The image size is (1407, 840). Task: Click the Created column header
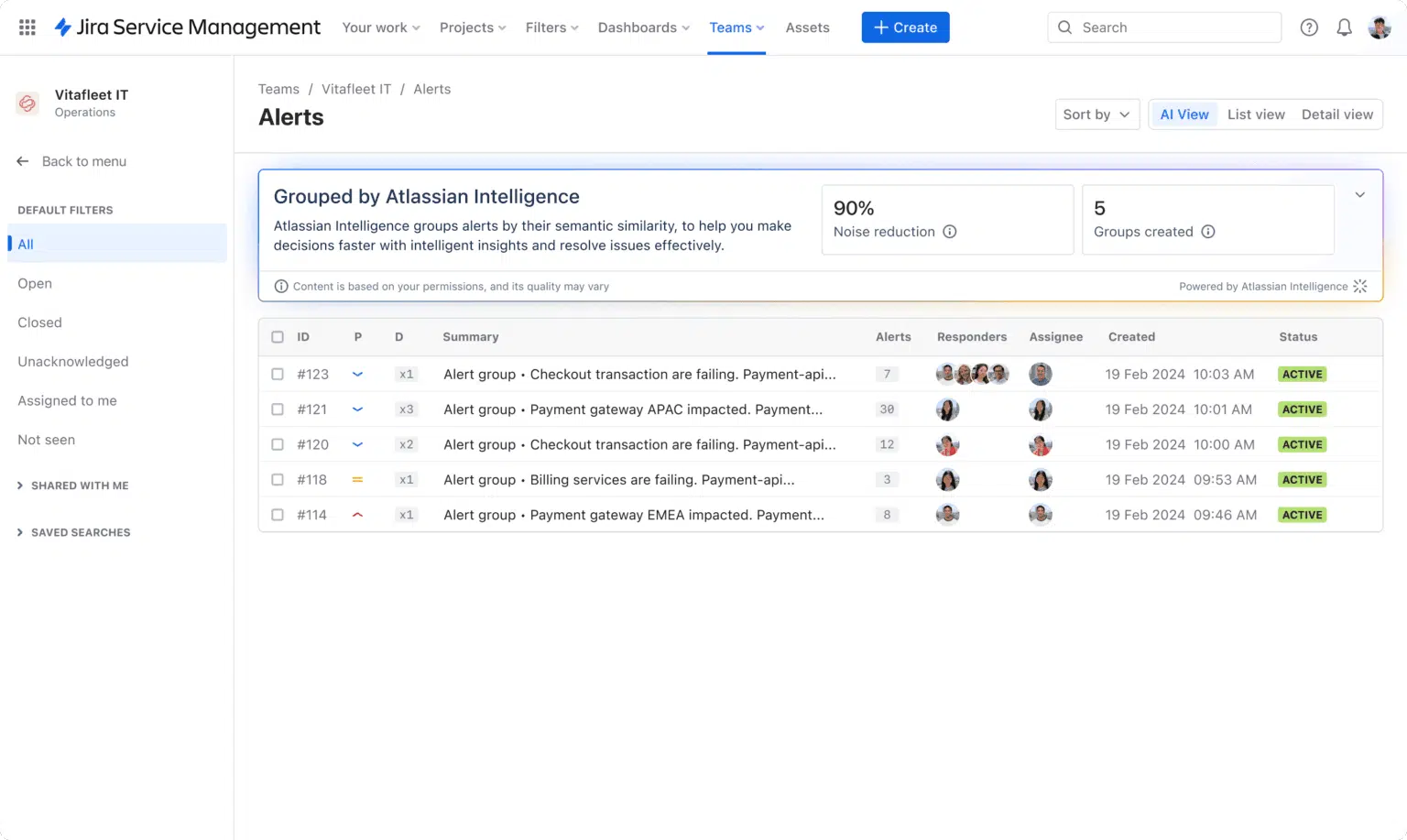pyautogui.click(x=1131, y=337)
